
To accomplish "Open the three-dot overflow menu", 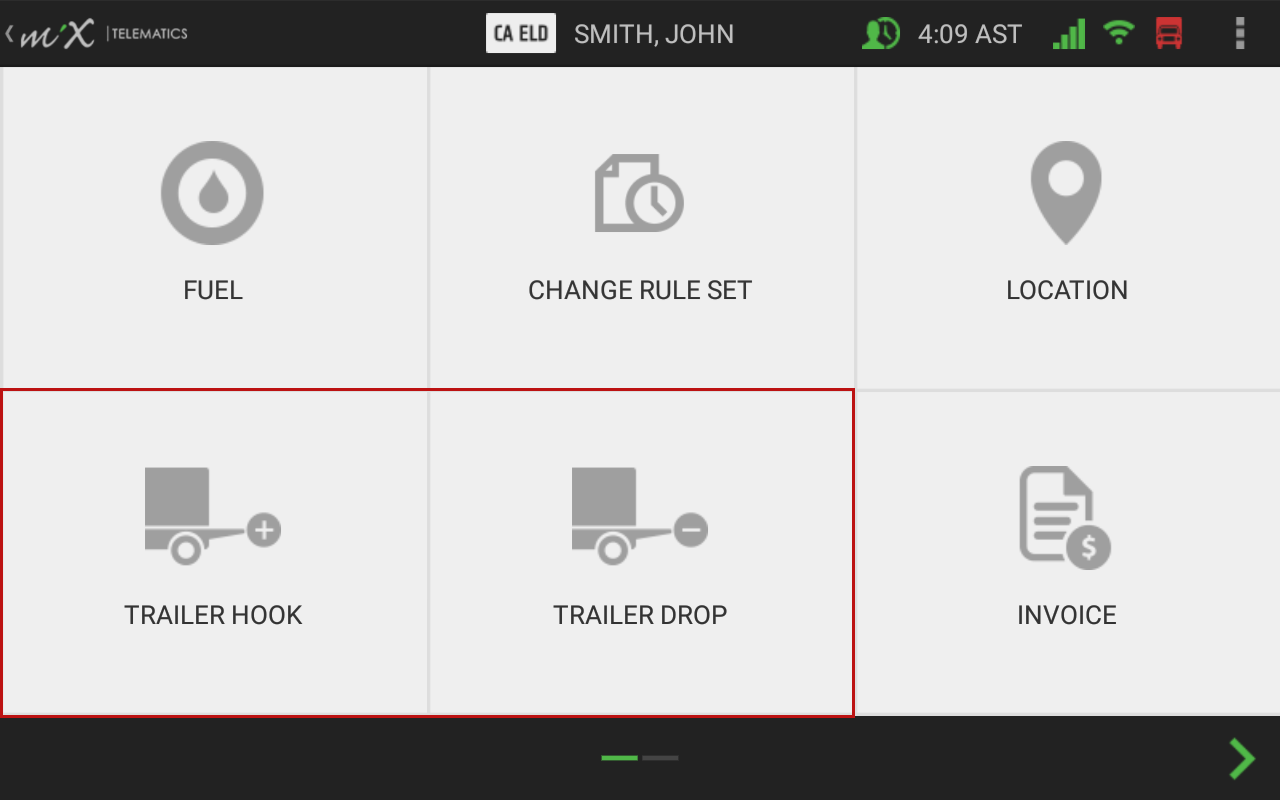I will (1240, 33).
